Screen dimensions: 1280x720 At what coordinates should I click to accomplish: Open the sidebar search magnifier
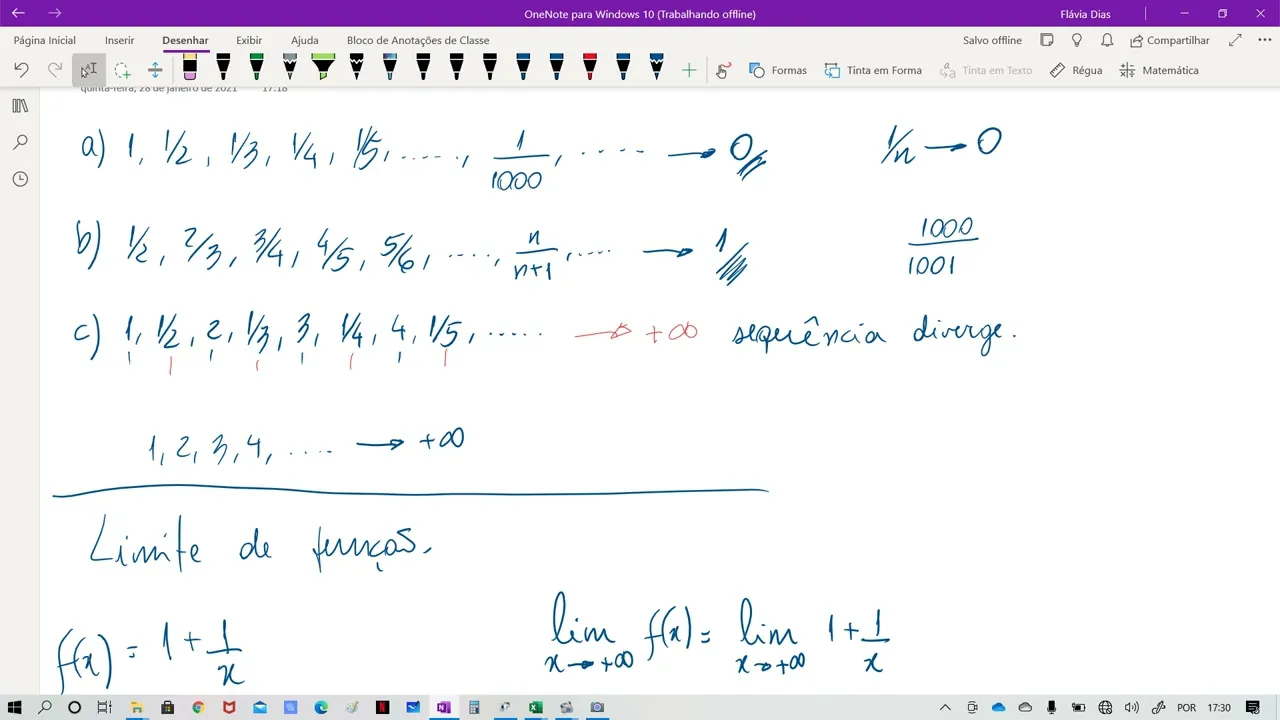20,142
